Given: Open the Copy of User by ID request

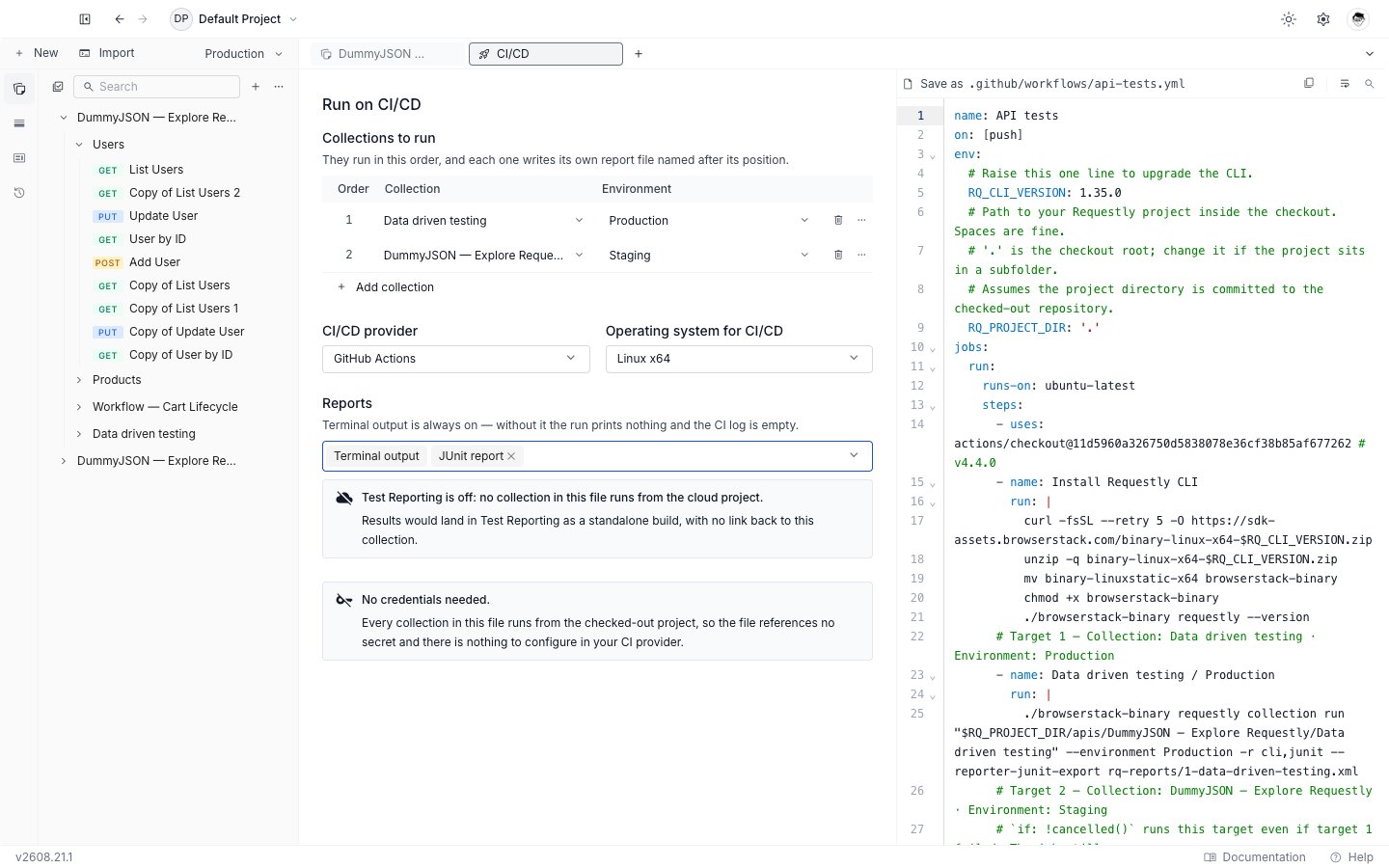Looking at the screenshot, I should [180, 355].
